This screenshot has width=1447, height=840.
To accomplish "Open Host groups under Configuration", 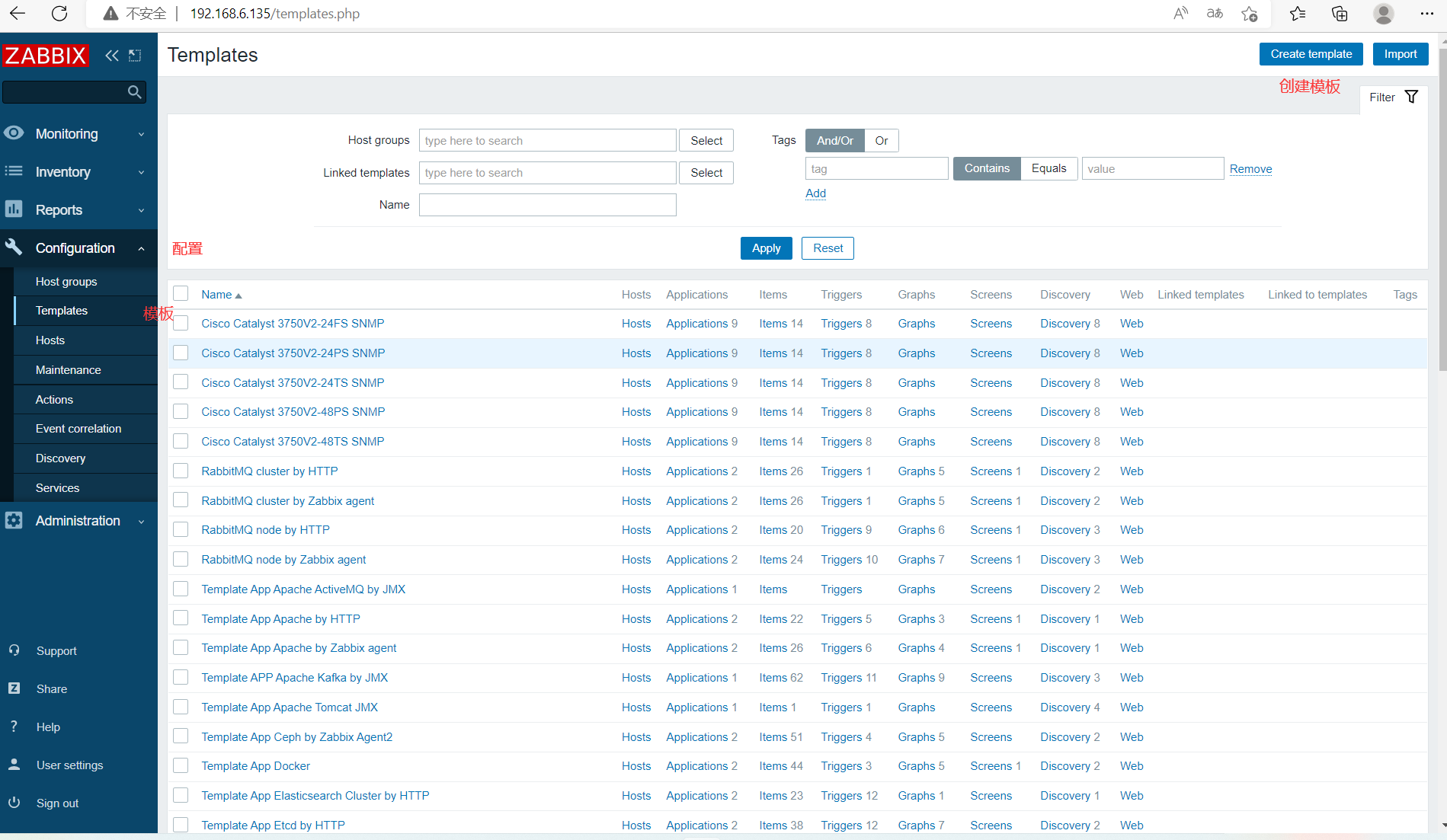I will [x=66, y=281].
